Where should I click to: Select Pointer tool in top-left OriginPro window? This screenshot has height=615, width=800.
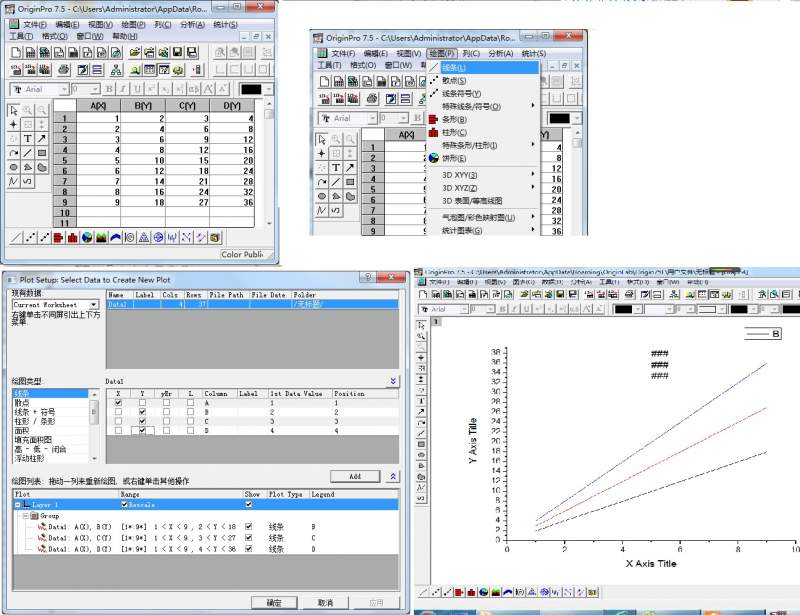14,110
